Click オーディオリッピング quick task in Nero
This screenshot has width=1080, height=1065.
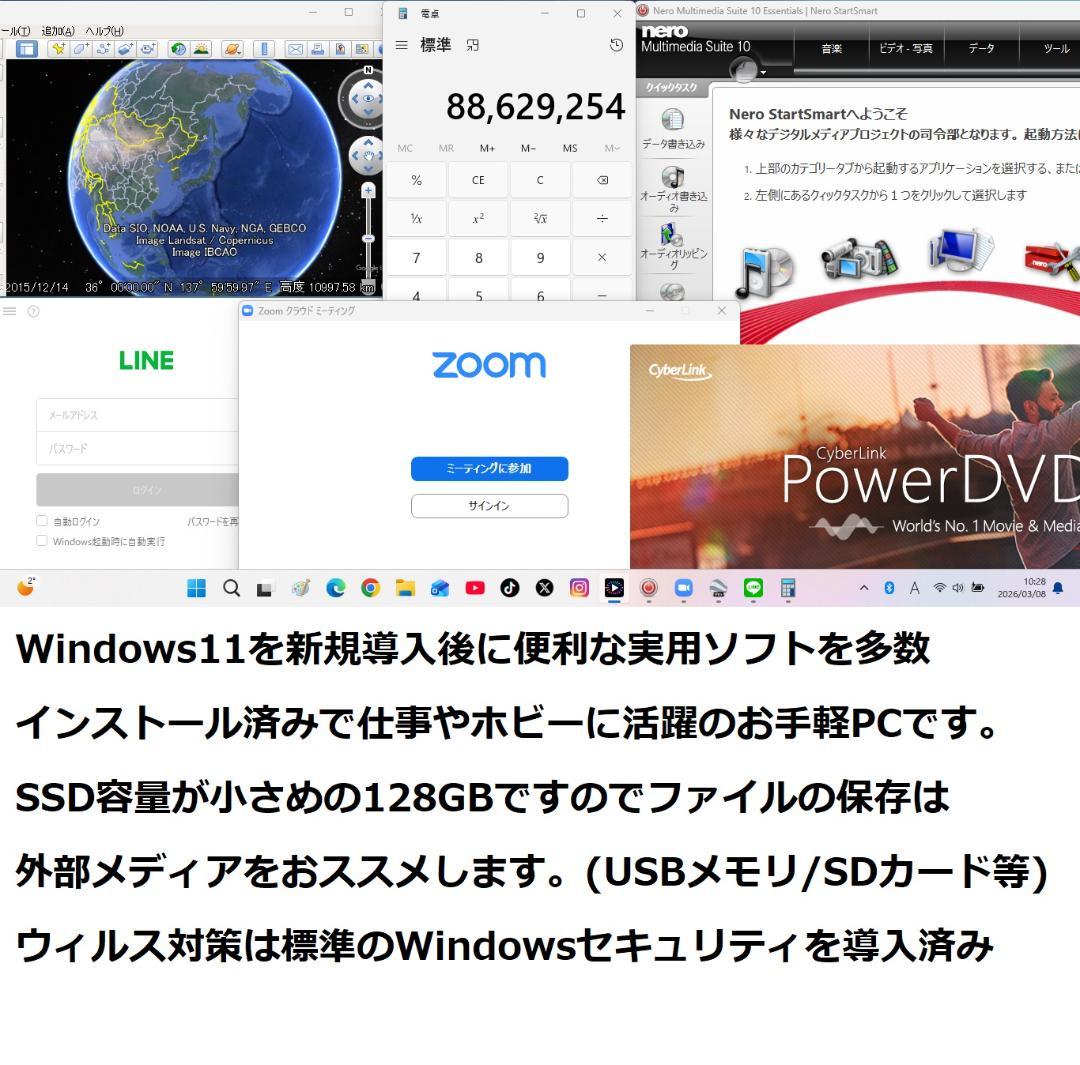(673, 246)
